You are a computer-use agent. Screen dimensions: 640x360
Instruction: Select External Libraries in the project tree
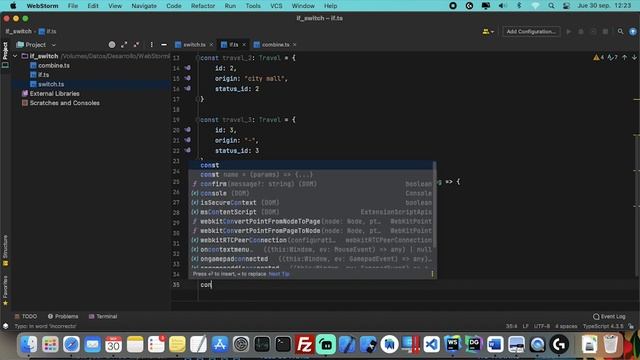click(x=54, y=93)
